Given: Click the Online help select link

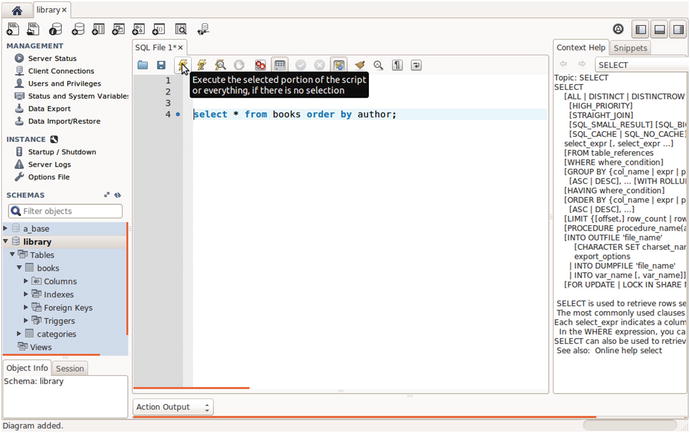Looking at the screenshot, I should (628, 351).
